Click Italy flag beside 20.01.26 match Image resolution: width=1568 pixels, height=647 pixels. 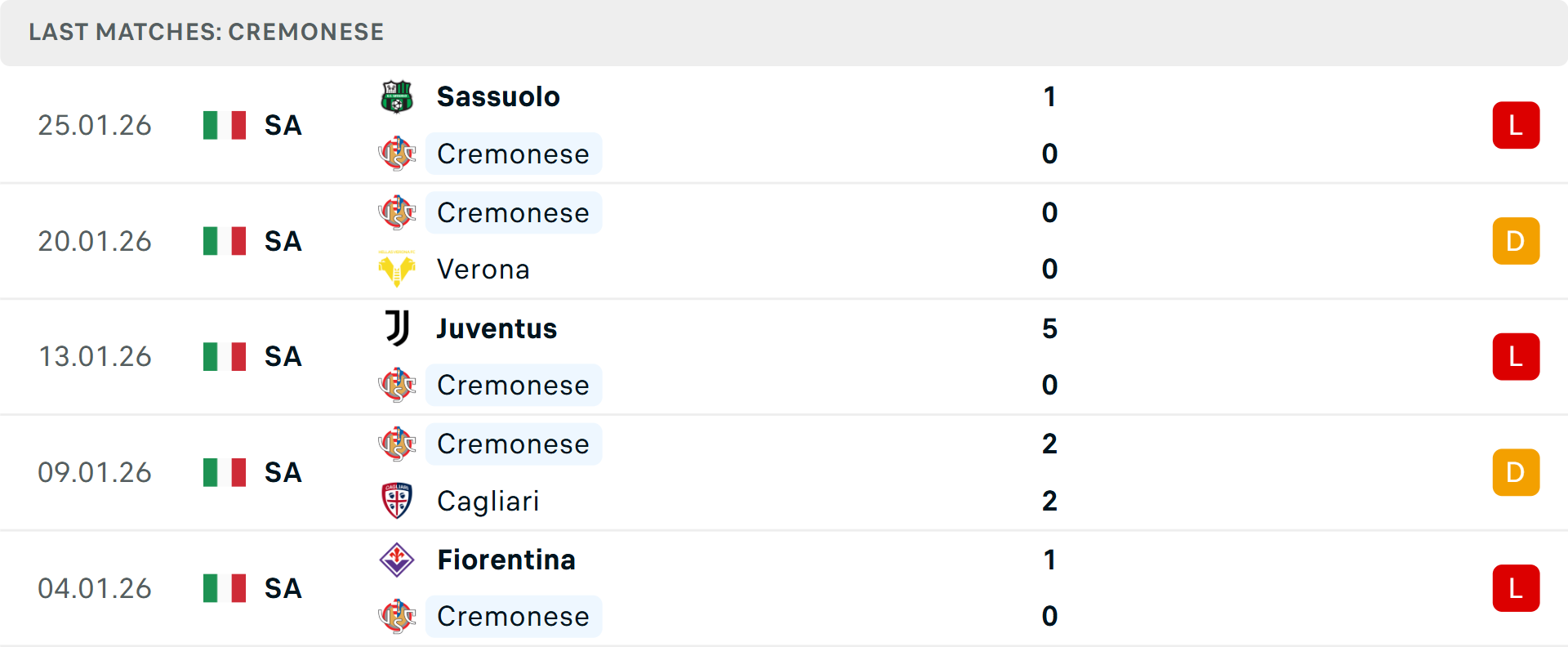click(225, 241)
